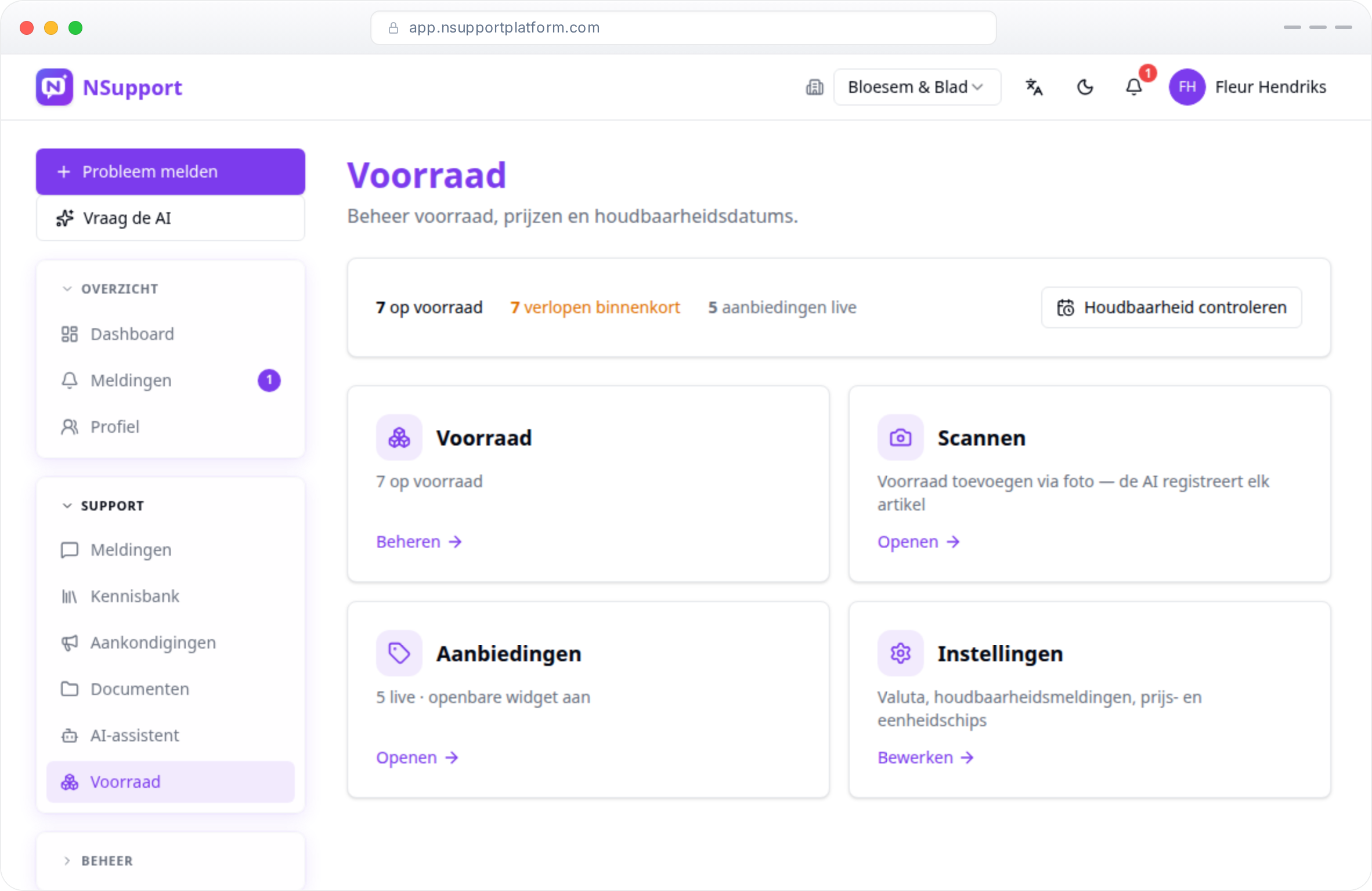
Task: Click Openen link on Aanbiedingen card
Action: pos(417,758)
